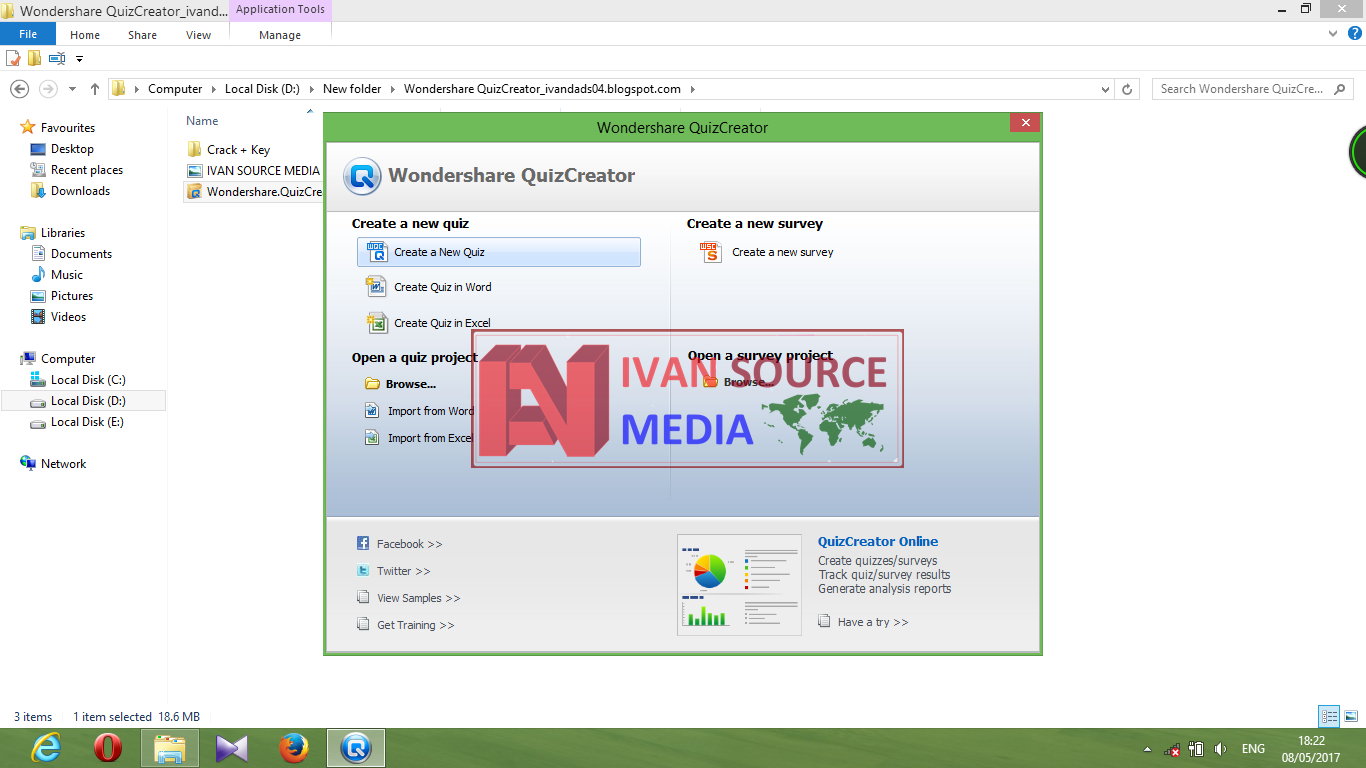Open Favourites in navigation pane
This screenshot has width=1366, height=768.
coord(67,128)
